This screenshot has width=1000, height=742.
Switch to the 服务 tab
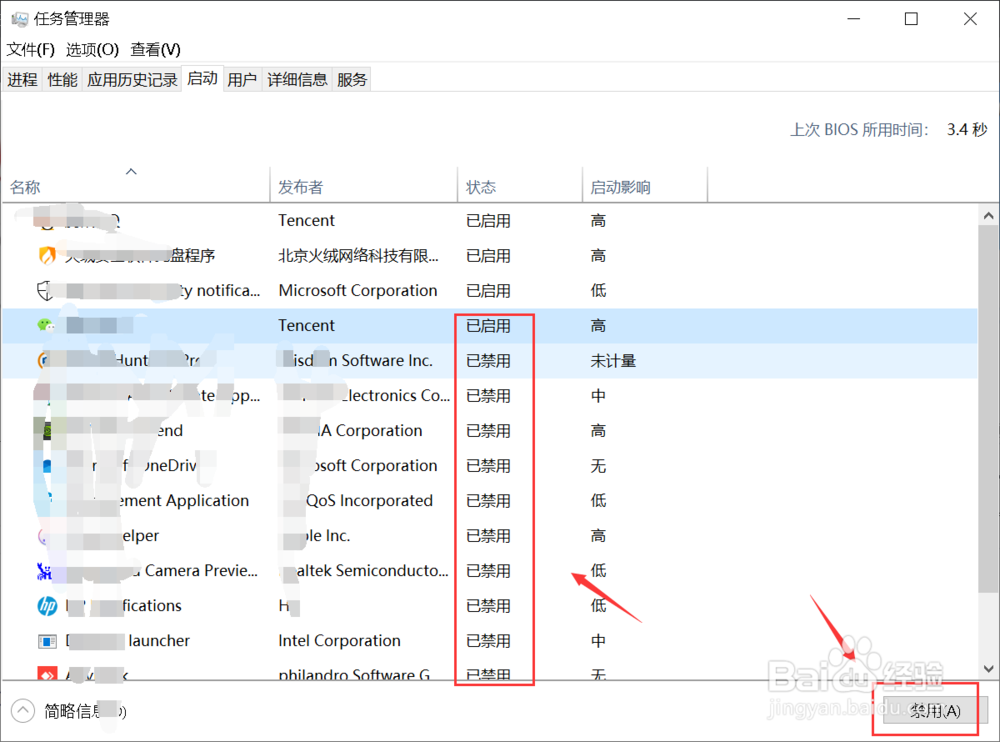click(x=352, y=80)
